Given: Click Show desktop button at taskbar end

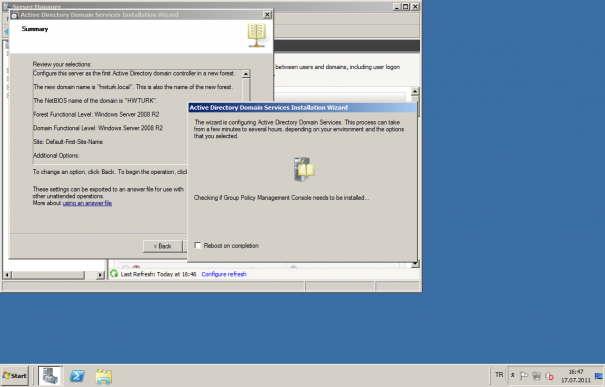Looking at the screenshot, I should (599, 376).
